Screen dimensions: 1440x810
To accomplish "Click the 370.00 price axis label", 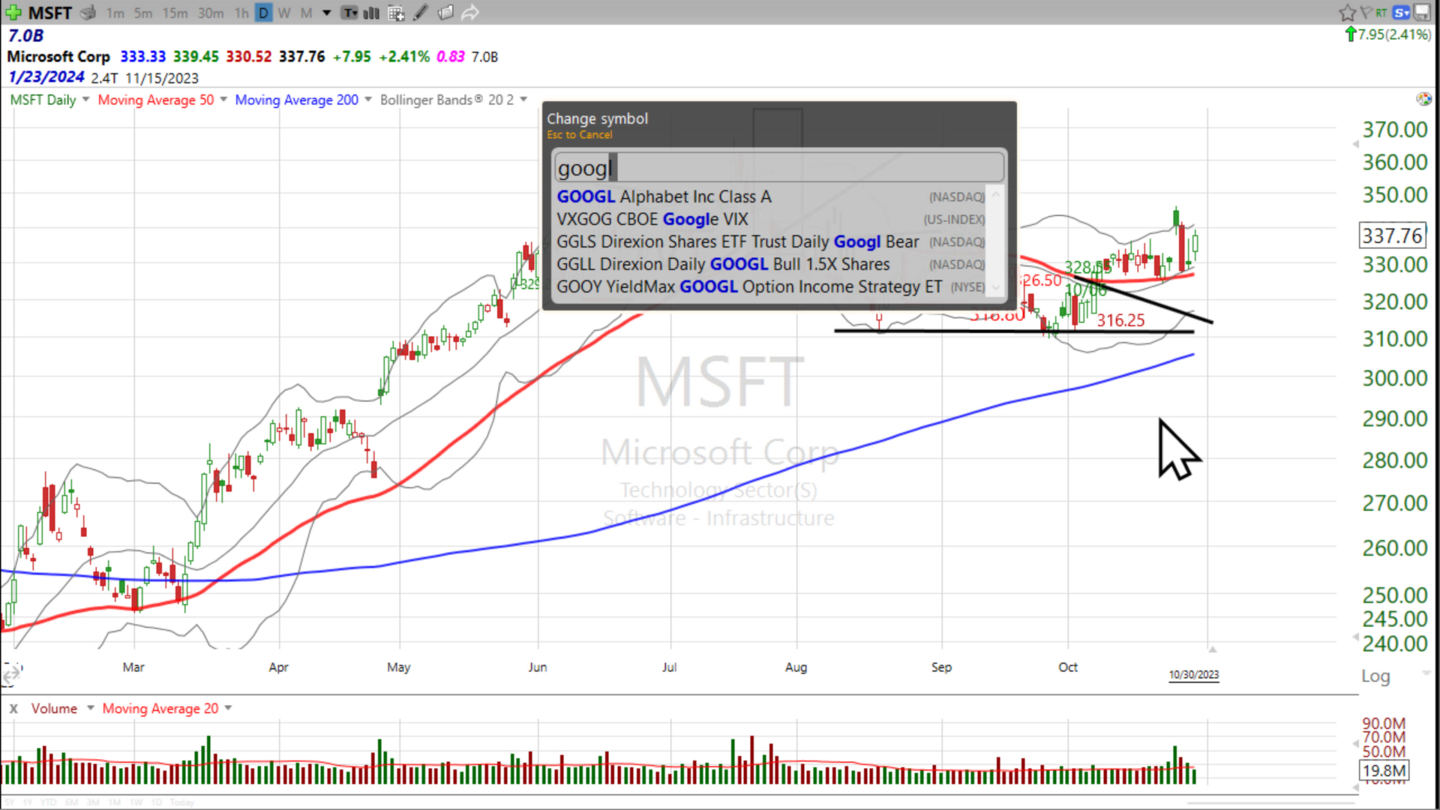I will 1396,130.
